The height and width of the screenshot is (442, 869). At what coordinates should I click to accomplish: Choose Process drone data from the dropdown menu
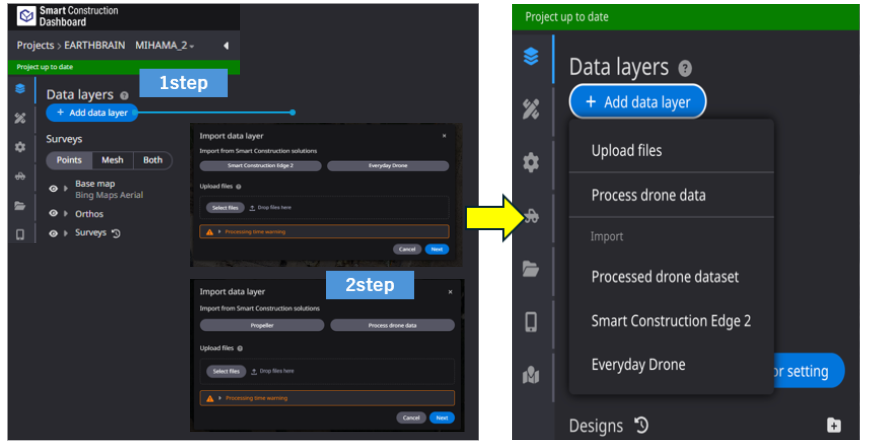[x=671, y=195]
